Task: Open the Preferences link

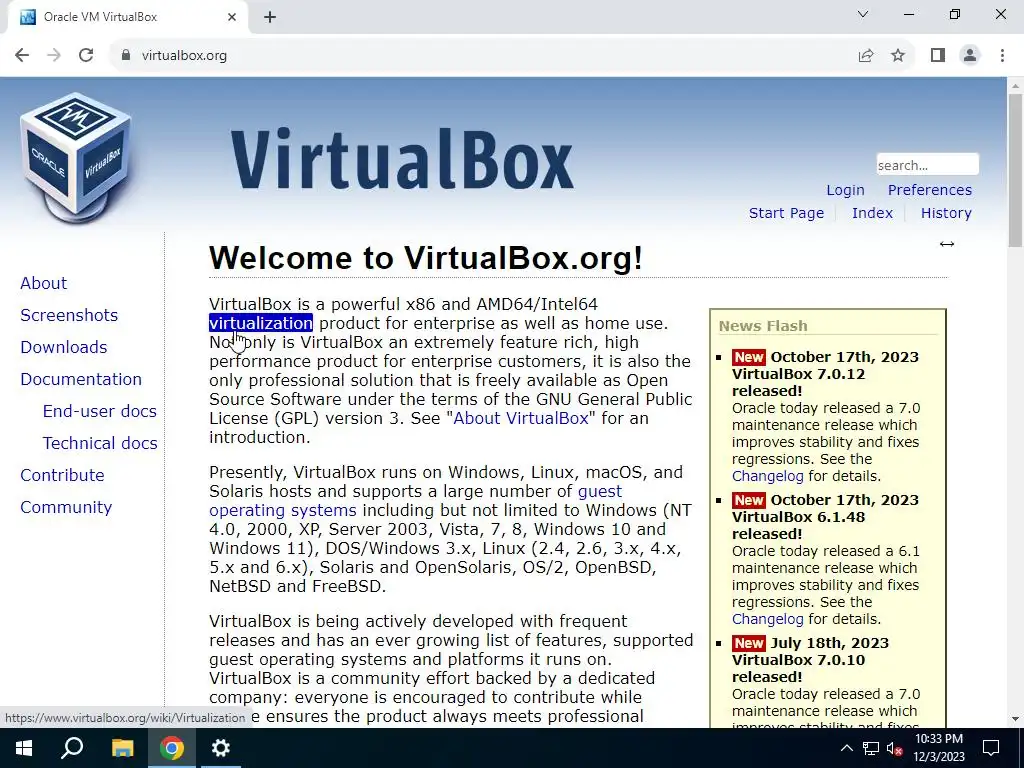Action: point(929,190)
